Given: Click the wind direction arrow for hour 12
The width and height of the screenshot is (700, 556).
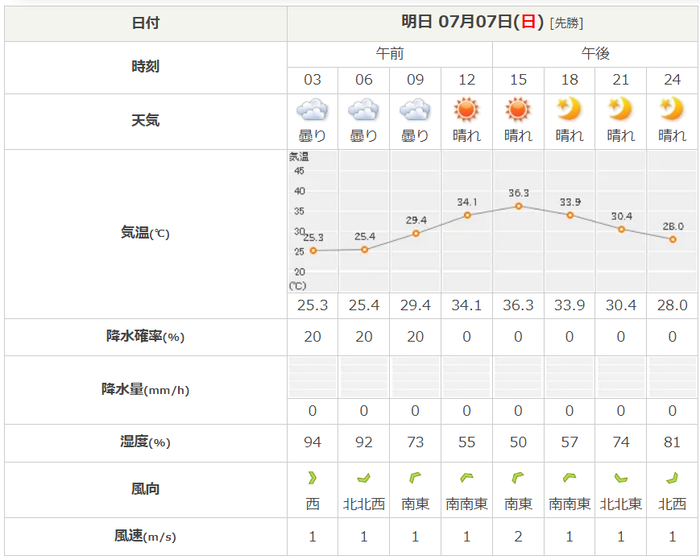Looking at the screenshot, I should pos(467,478).
